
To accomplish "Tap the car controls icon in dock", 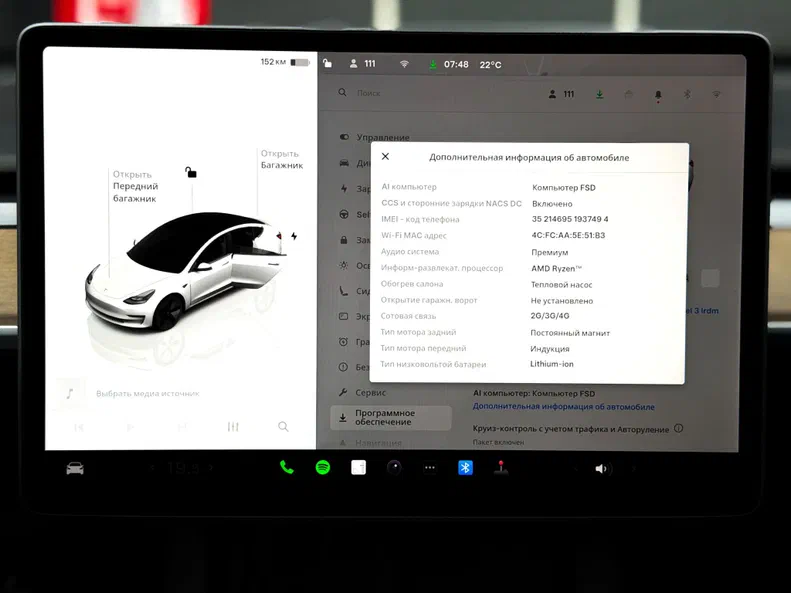I will click(75, 468).
